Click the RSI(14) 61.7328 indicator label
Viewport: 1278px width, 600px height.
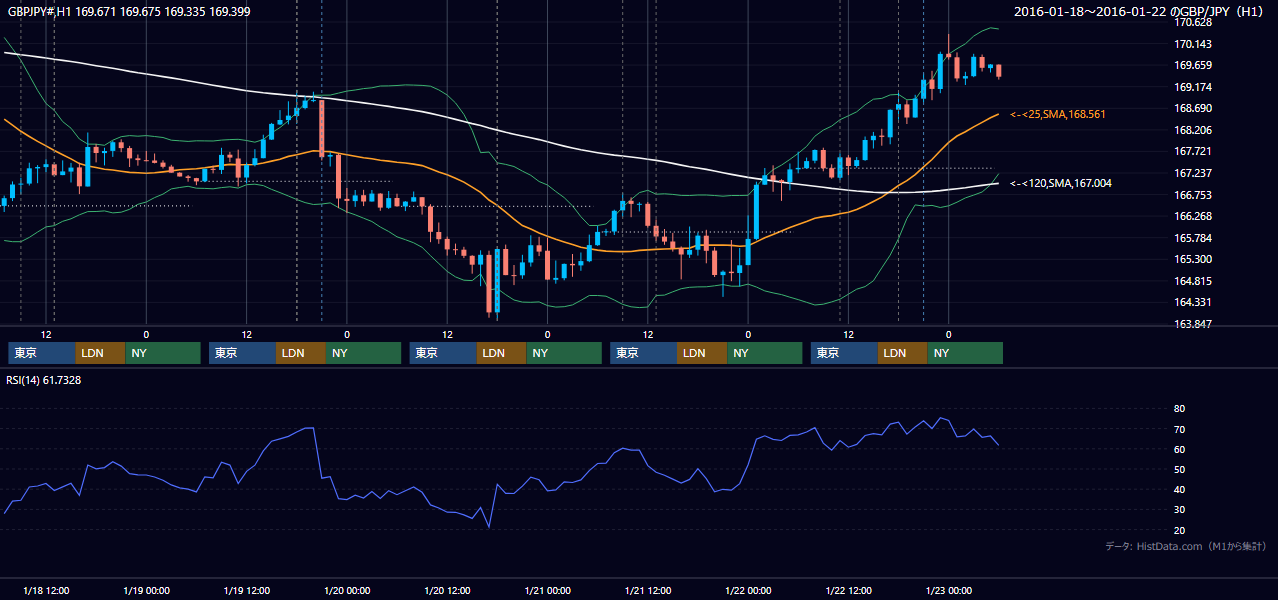point(44,380)
